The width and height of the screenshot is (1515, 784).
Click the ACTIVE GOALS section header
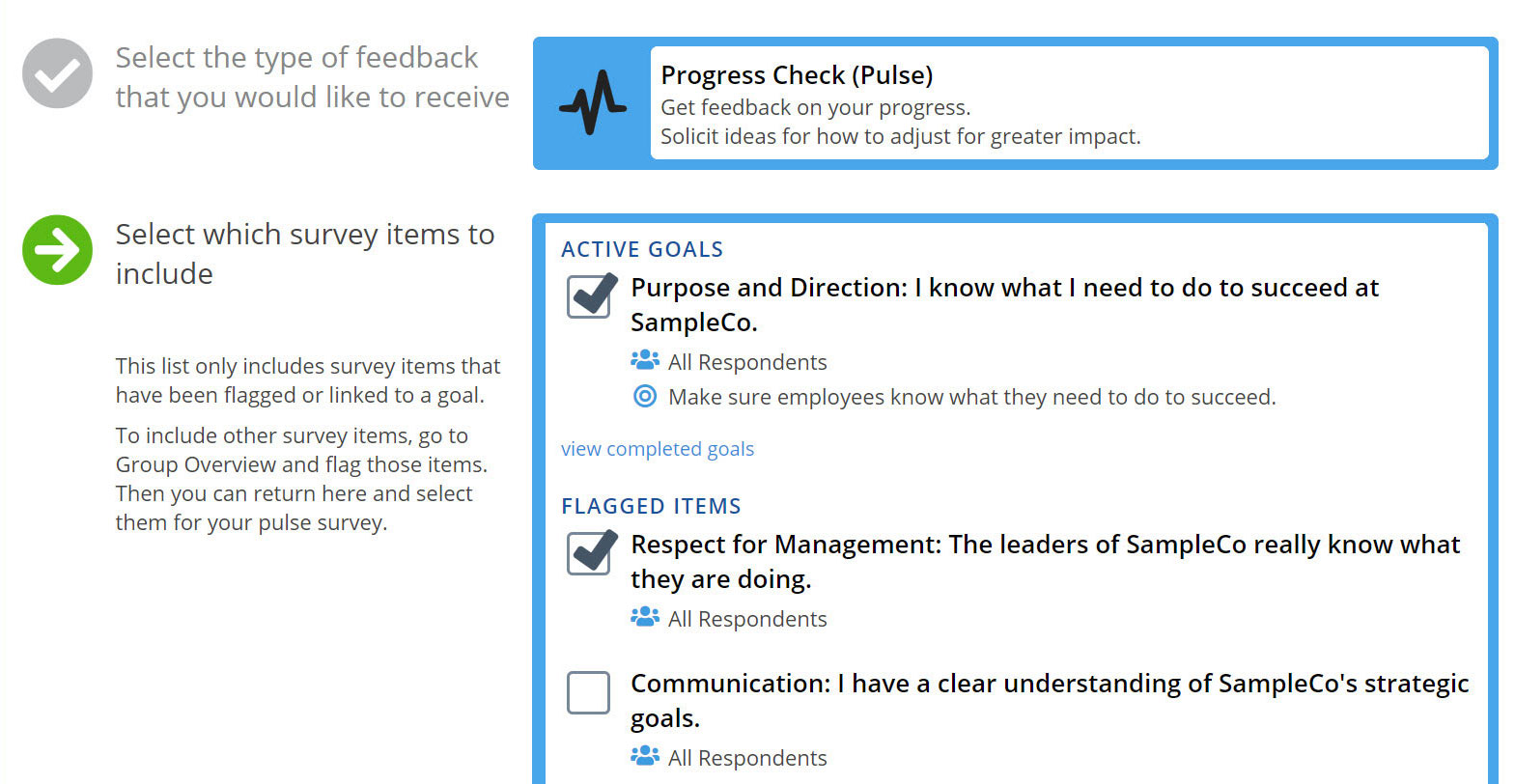[x=641, y=249]
